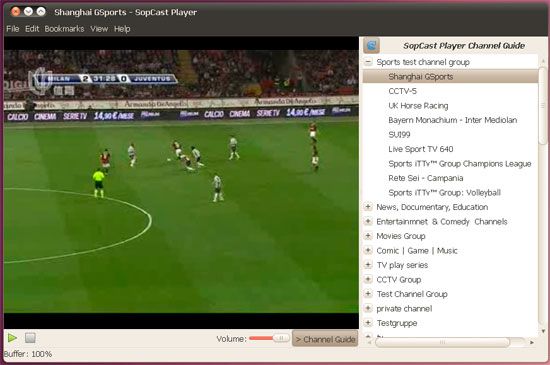The image size is (550, 365).
Task: Expand the News, Documentary, Education group
Action: coord(368,207)
